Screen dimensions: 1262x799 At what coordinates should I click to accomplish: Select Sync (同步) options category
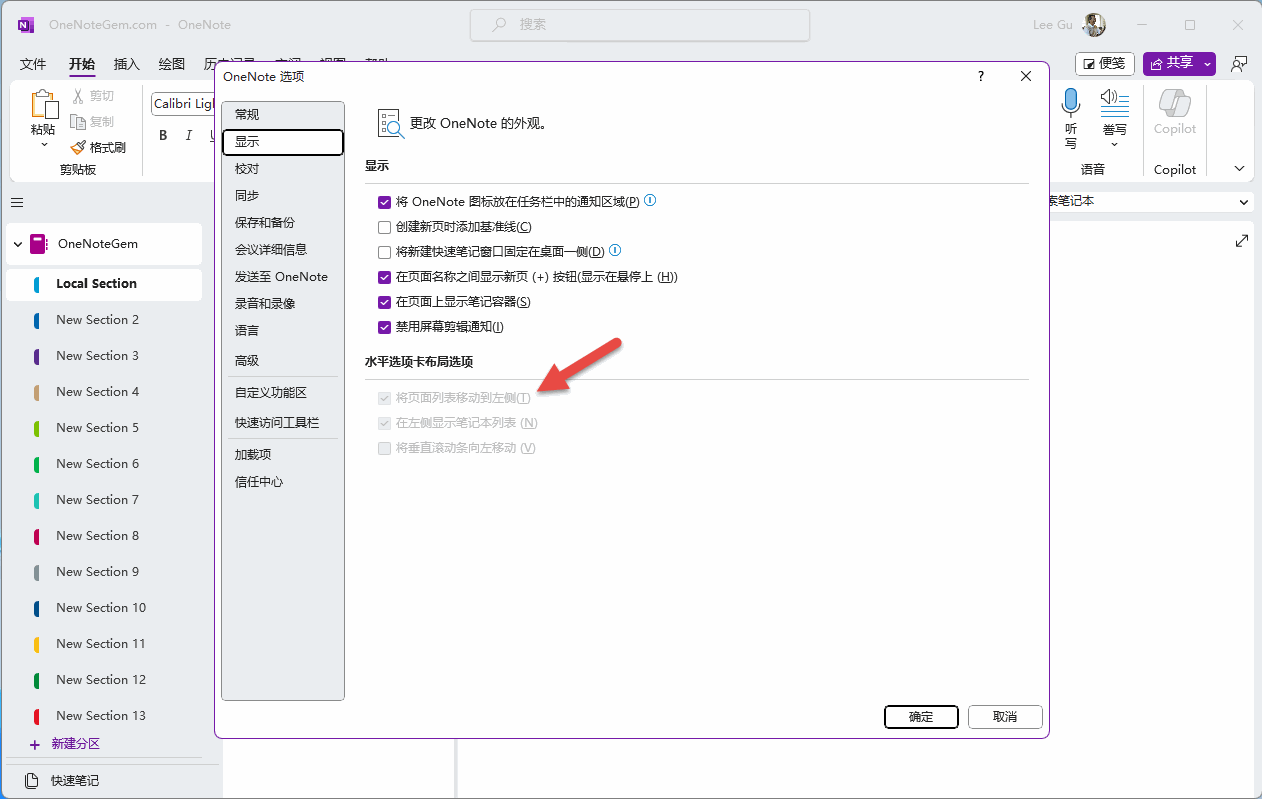tap(283, 196)
